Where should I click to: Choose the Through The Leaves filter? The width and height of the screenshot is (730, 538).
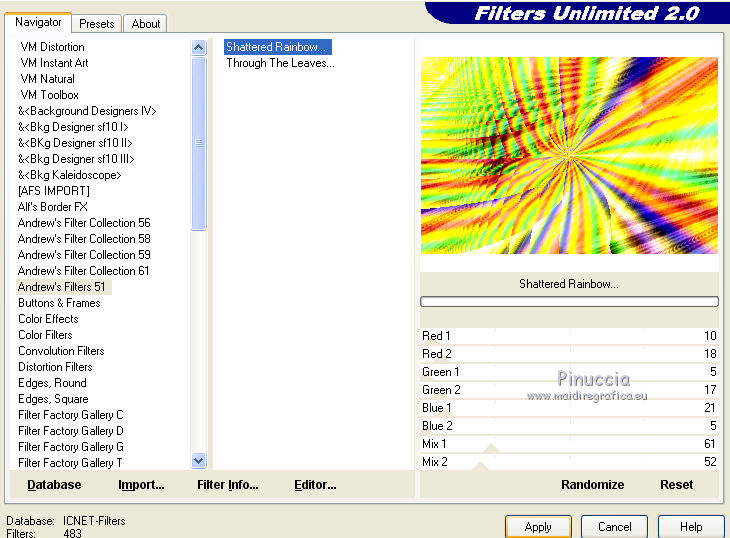(280, 63)
